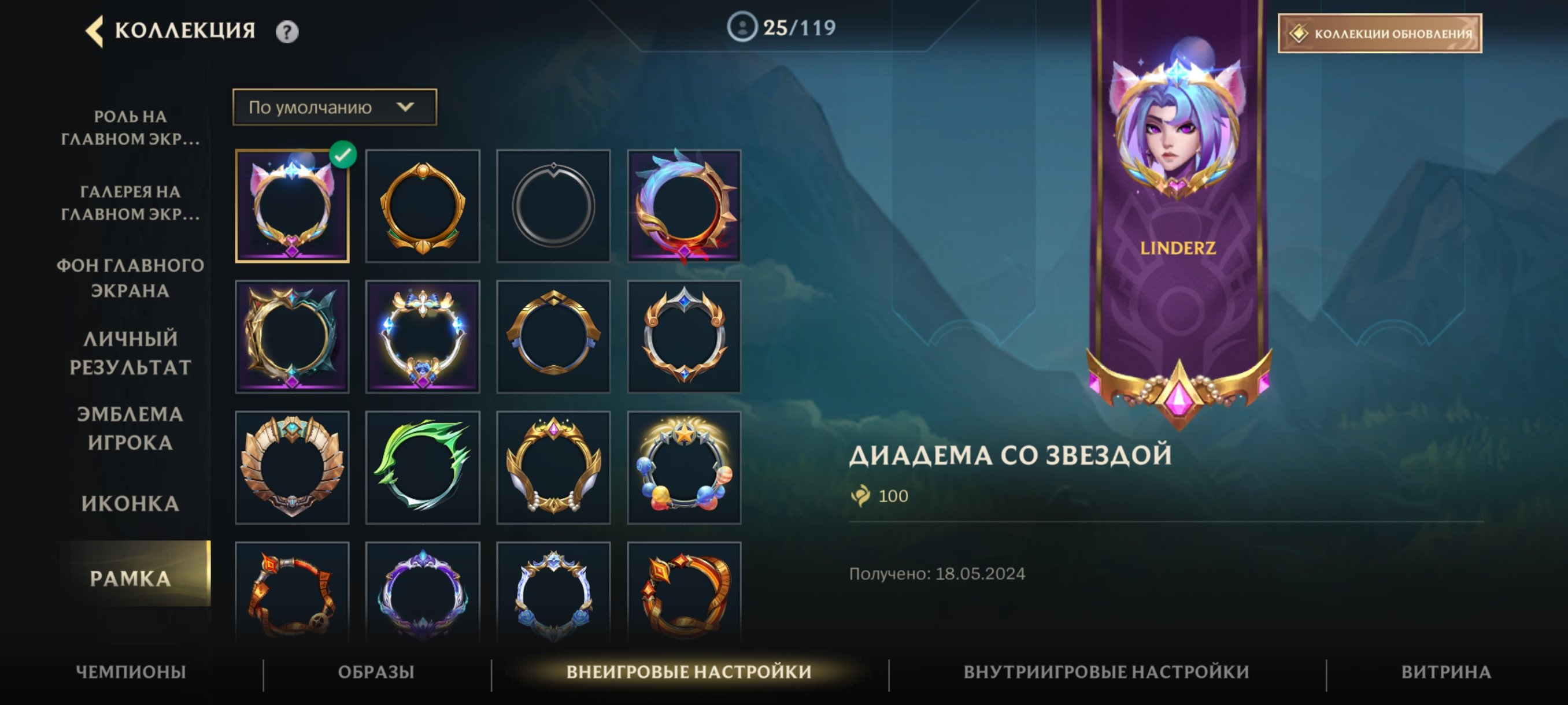Click the dropdown chevron arrow
The image size is (1568, 705).
[x=405, y=107]
